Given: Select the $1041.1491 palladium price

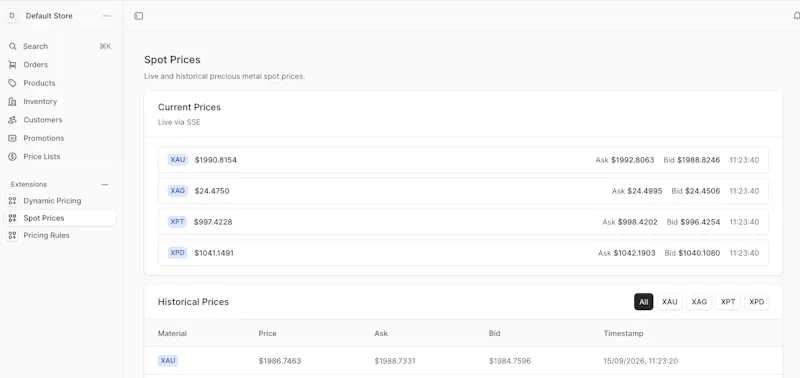Looking at the screenshot, I should click(x=214, y=253).
